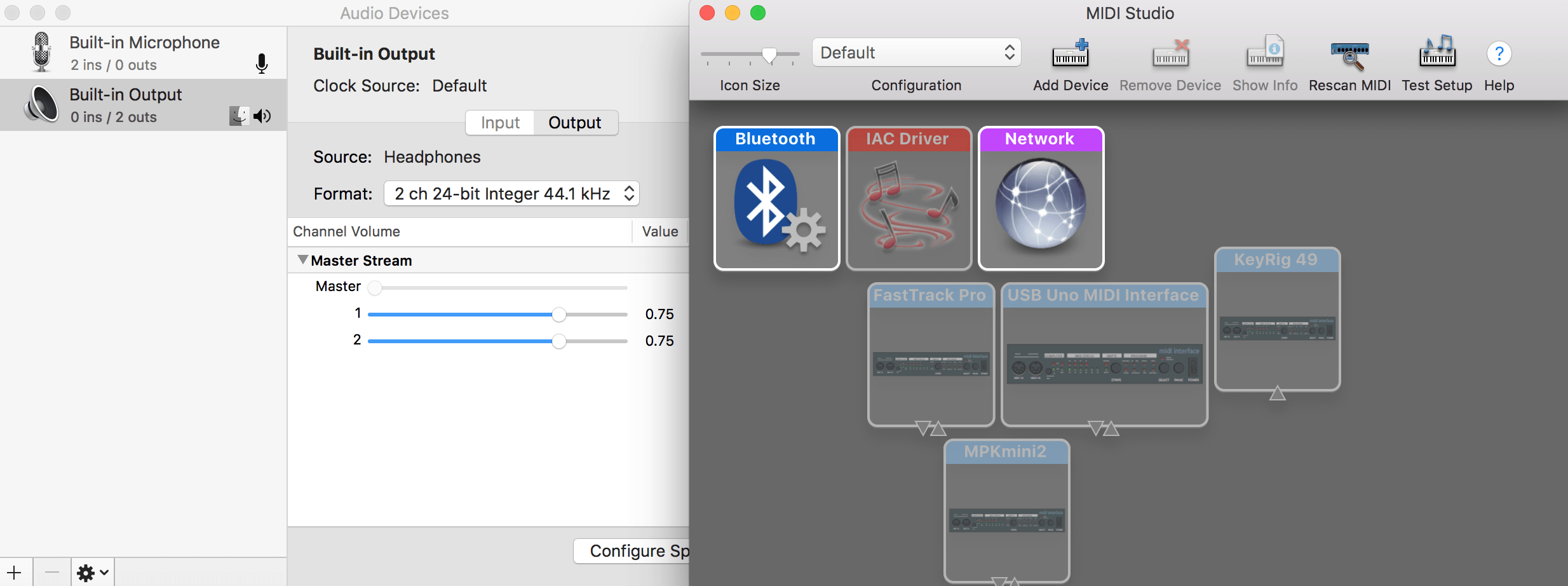This screenshot has height=586, width=1568.
Task: Select the IAC Driver device
Action: (909, 198)
